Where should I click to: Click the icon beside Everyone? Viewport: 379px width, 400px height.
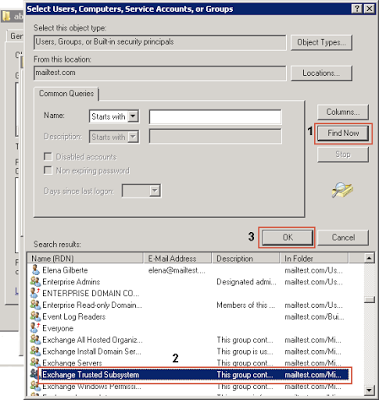35,328
